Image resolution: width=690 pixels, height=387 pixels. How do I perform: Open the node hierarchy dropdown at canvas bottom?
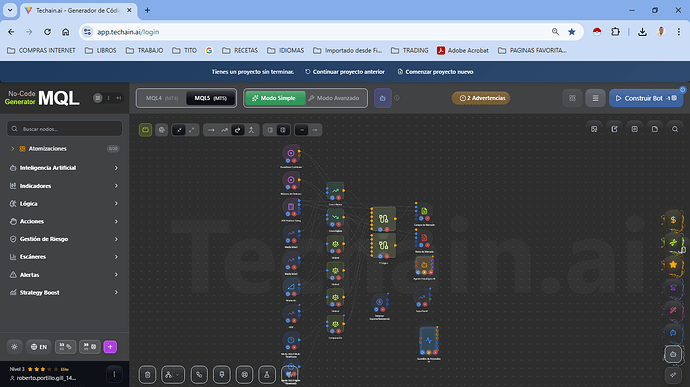172,375
